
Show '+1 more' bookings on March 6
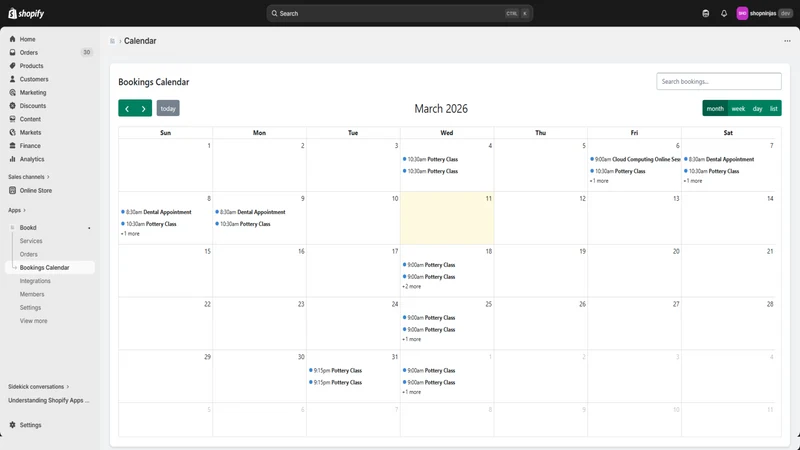click(x=599, y=181)
